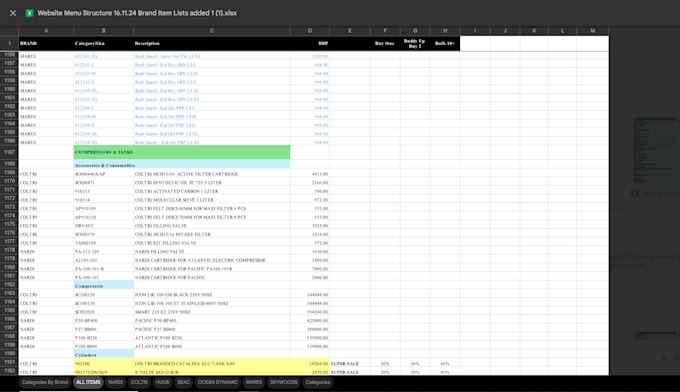
Task: Click the SUPER SALE cell in row 1191
Action: coord(350,363)
